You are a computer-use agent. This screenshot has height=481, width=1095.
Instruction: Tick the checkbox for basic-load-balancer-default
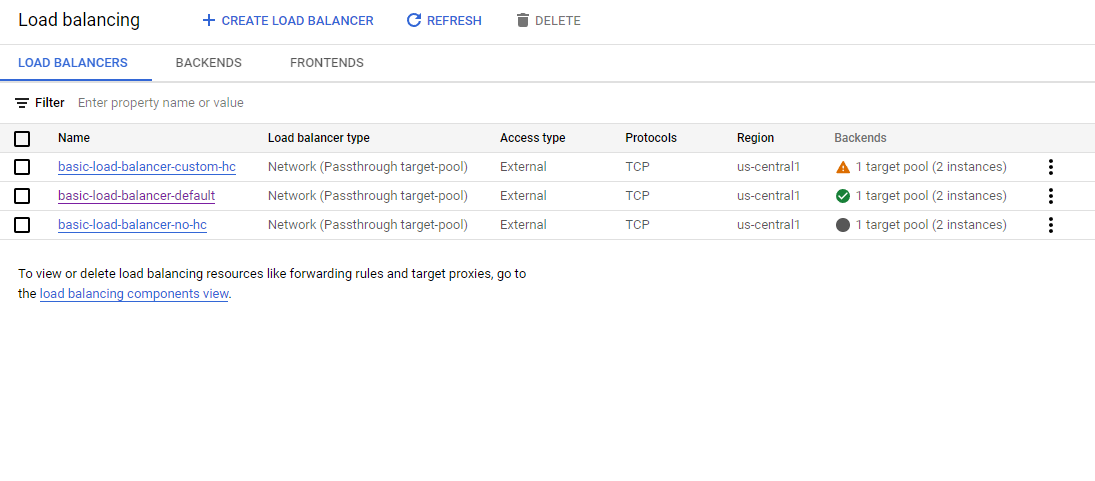(x=22, y=196)
